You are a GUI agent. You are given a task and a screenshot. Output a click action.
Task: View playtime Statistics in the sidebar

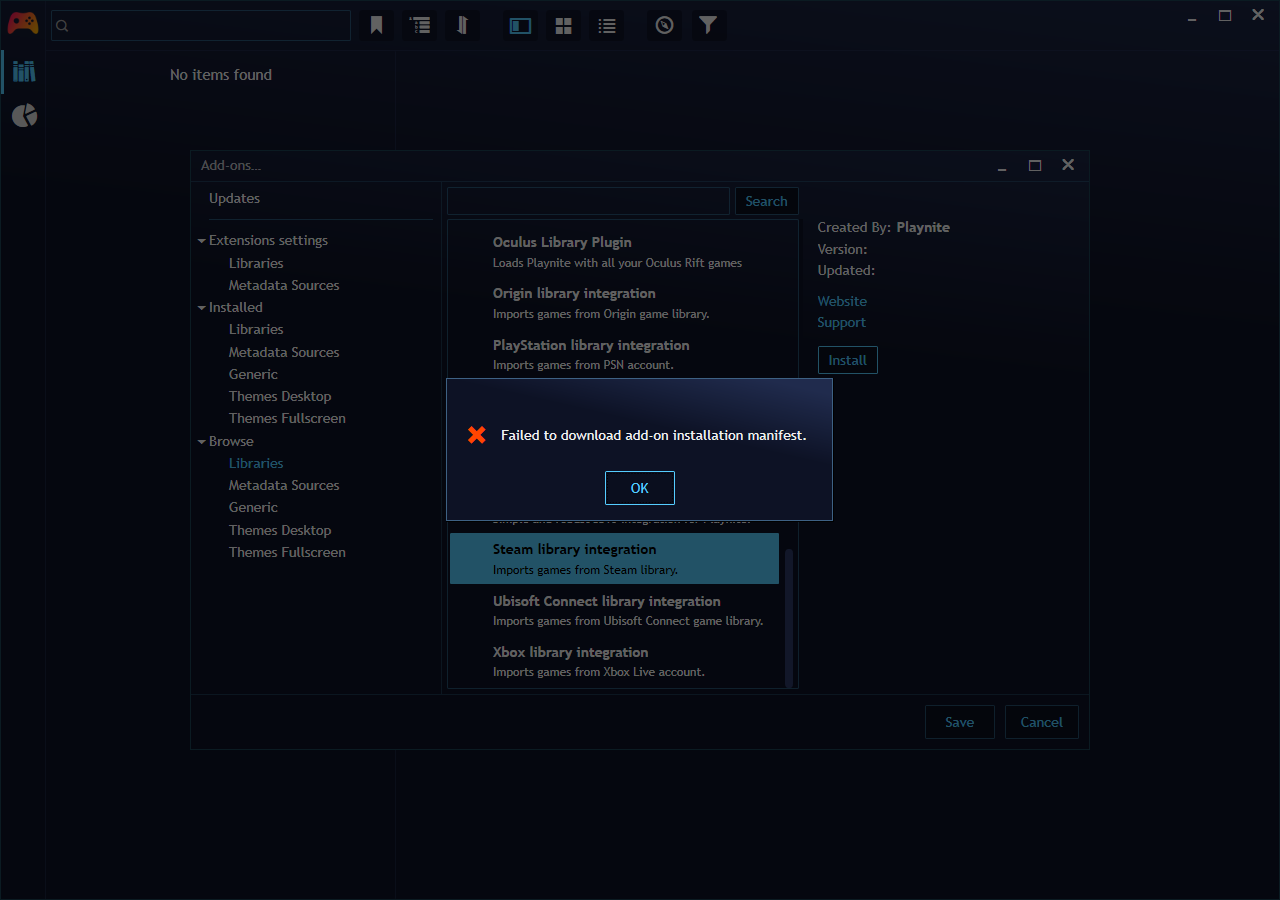click(22, 115)
